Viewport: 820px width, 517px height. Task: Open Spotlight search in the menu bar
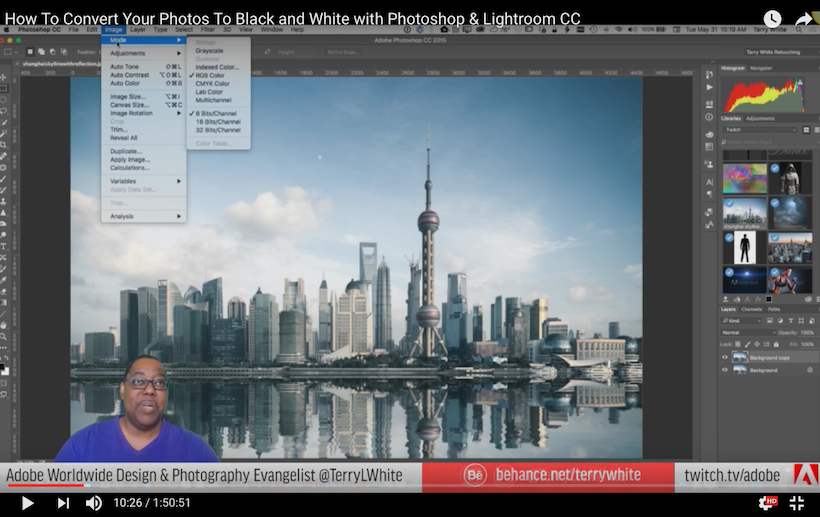[x=799, y=30]
